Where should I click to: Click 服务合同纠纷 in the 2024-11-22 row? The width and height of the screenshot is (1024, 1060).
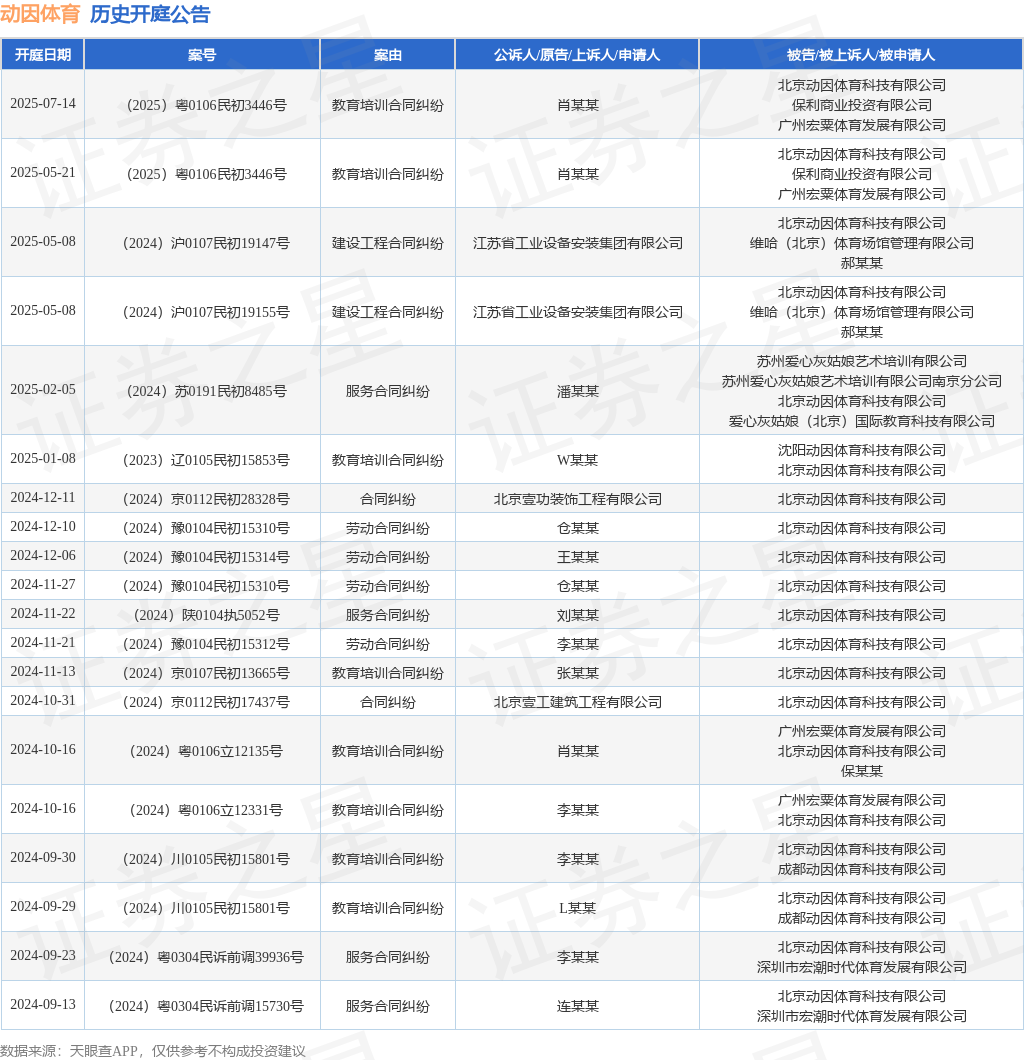[x=387, y=615]
